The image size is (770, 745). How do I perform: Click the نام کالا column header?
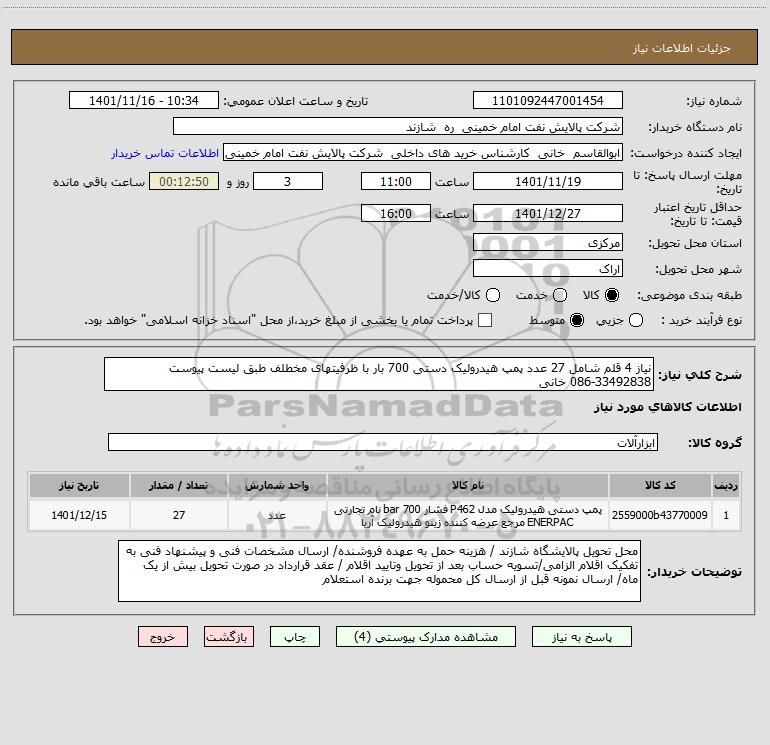coord(468,485)
